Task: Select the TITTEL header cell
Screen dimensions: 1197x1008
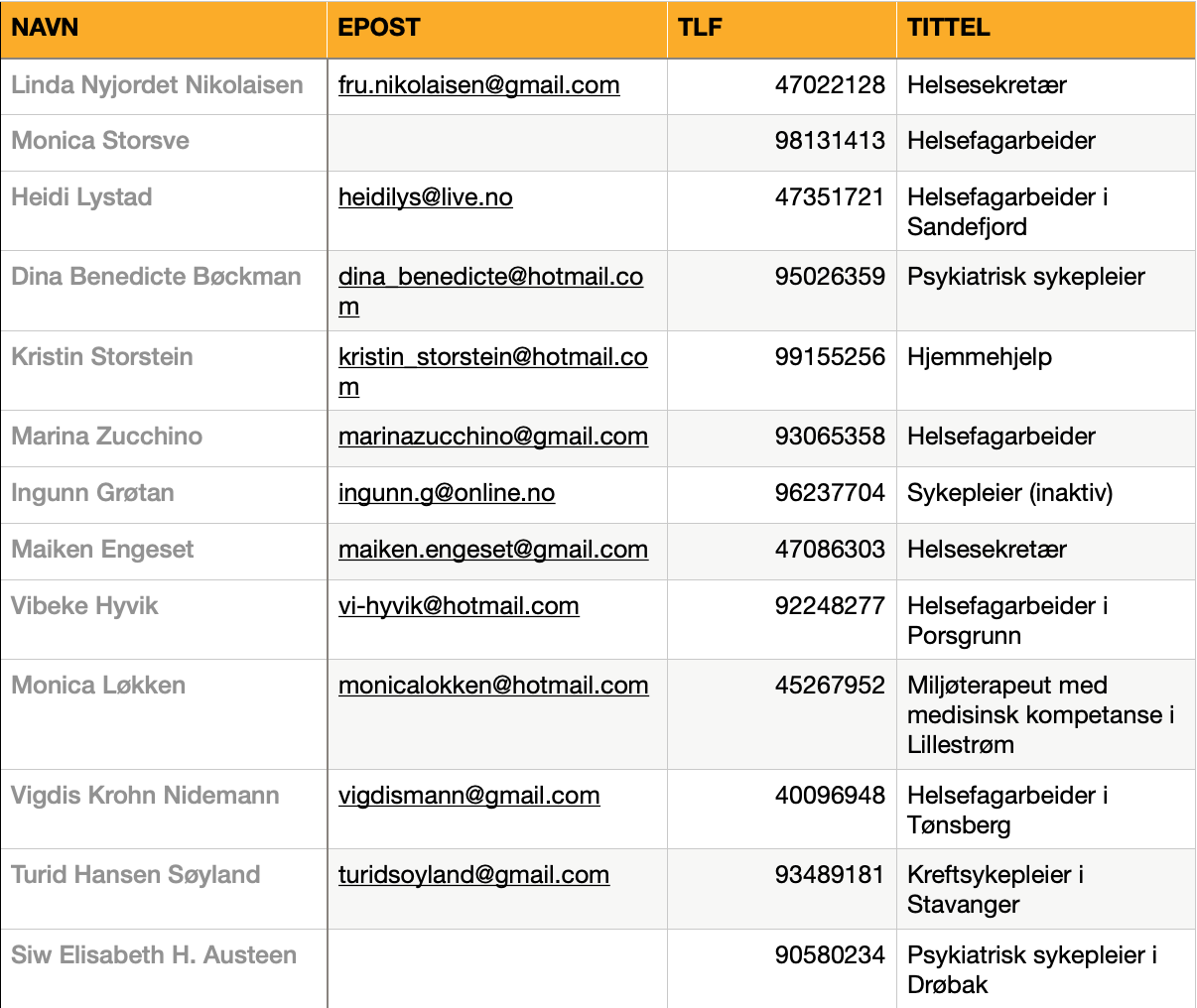Action: point(1045,28)
